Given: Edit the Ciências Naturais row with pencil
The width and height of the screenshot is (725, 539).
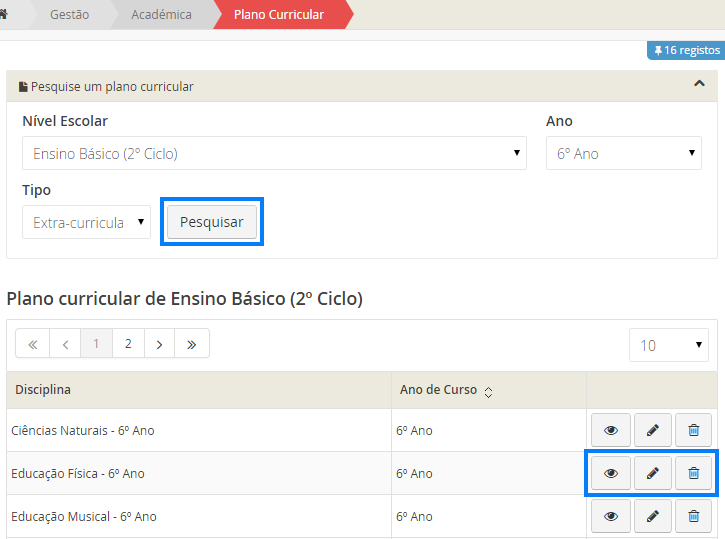Looking at the screenshot, I should [652, 430].
